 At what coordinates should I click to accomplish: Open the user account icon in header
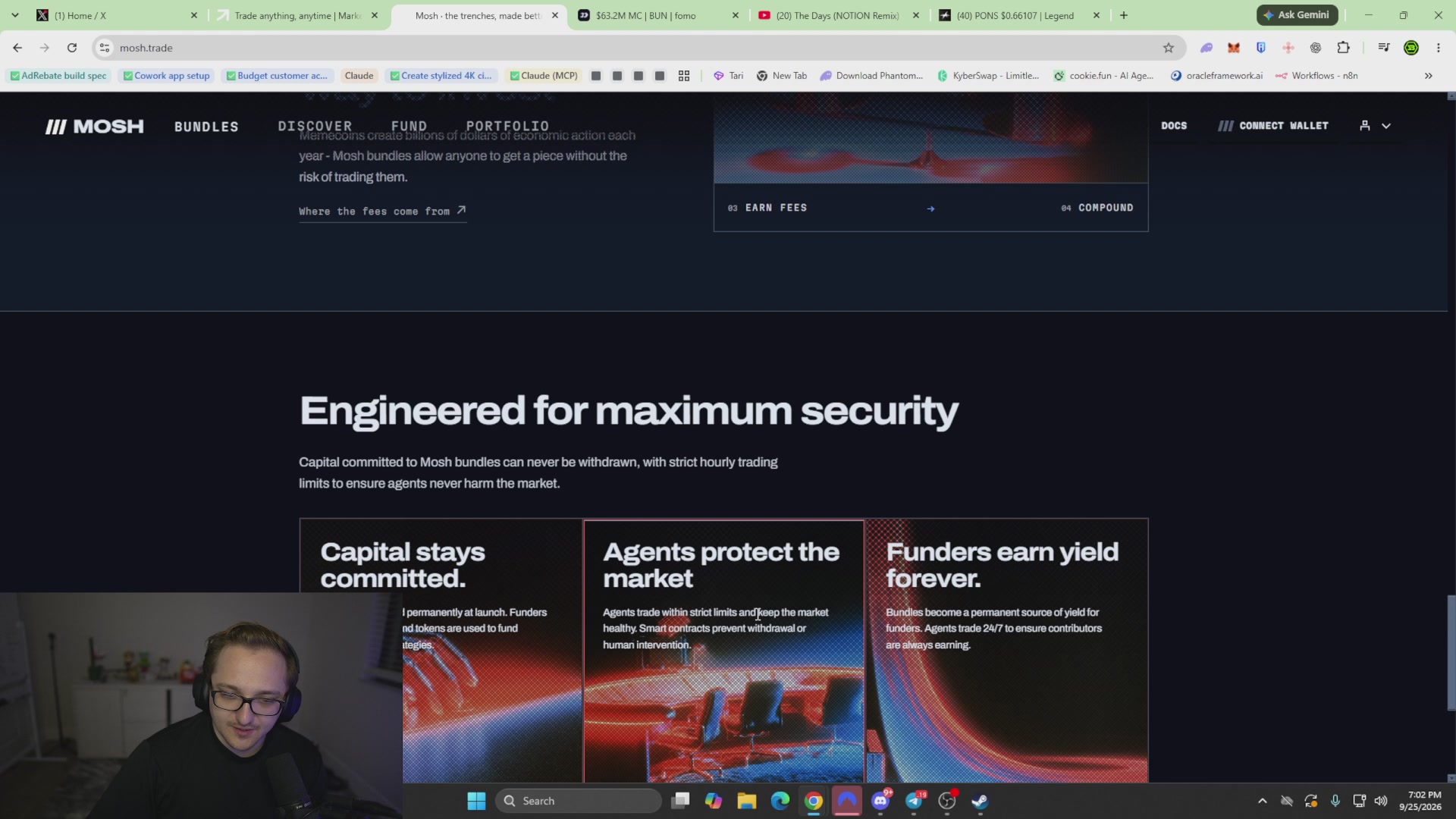(1365, 126)
